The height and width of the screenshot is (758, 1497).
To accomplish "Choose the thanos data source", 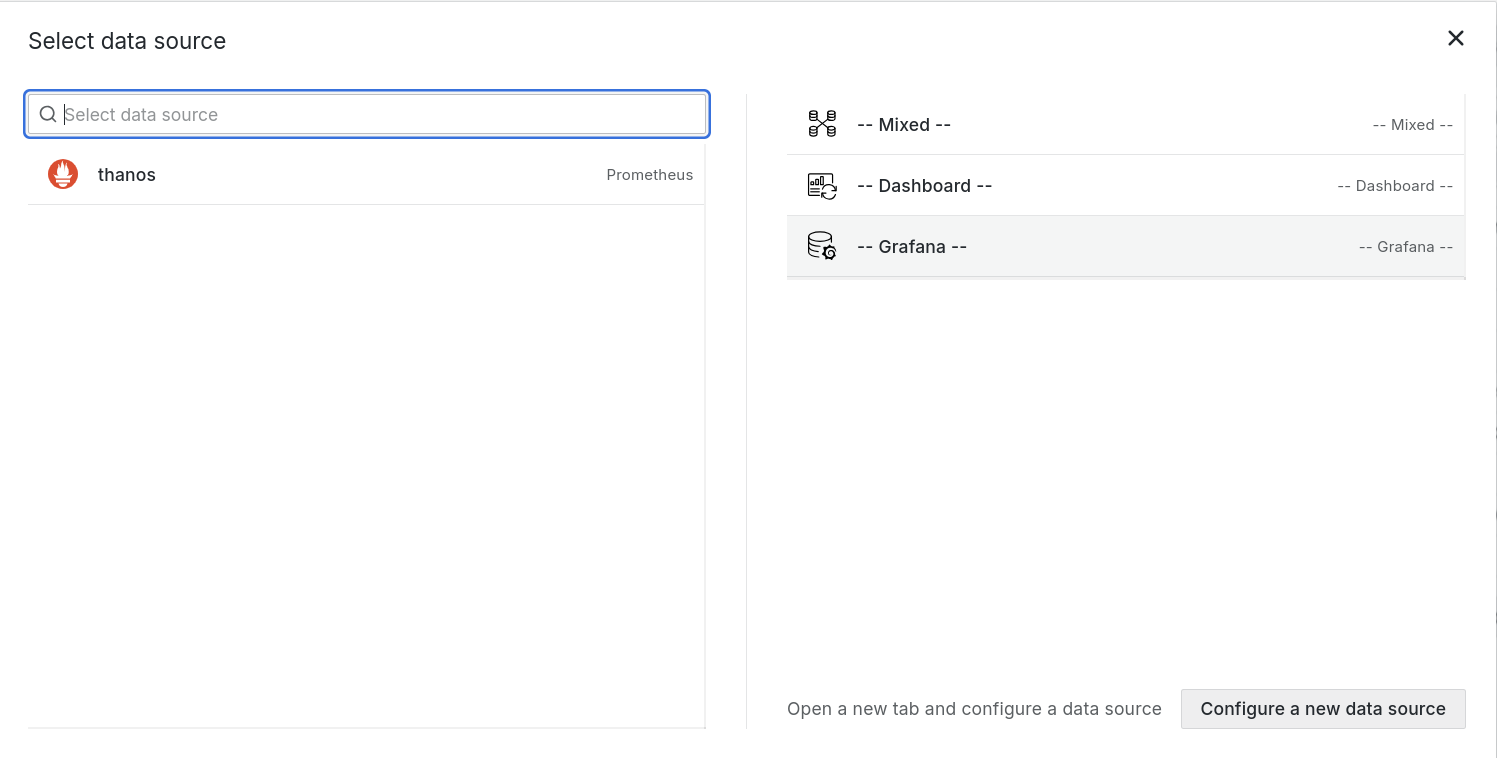I will point(366,174).
